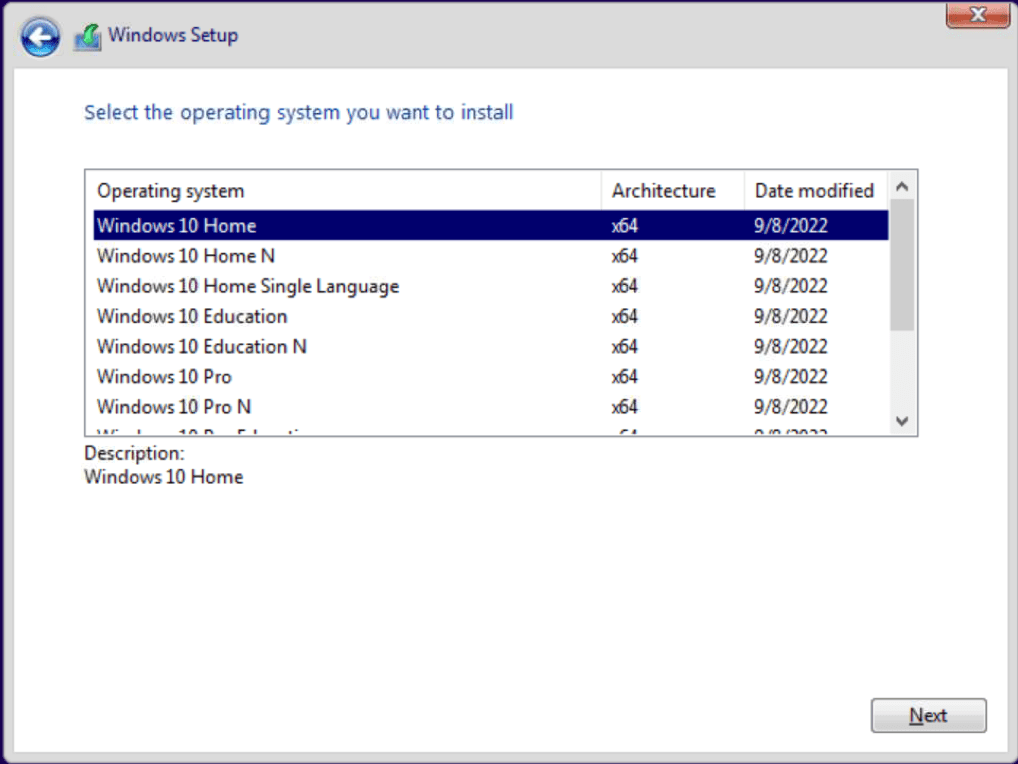Click the list's scroll down arrow
Viewport: 1018px width, 764px height.
[902, 421]
